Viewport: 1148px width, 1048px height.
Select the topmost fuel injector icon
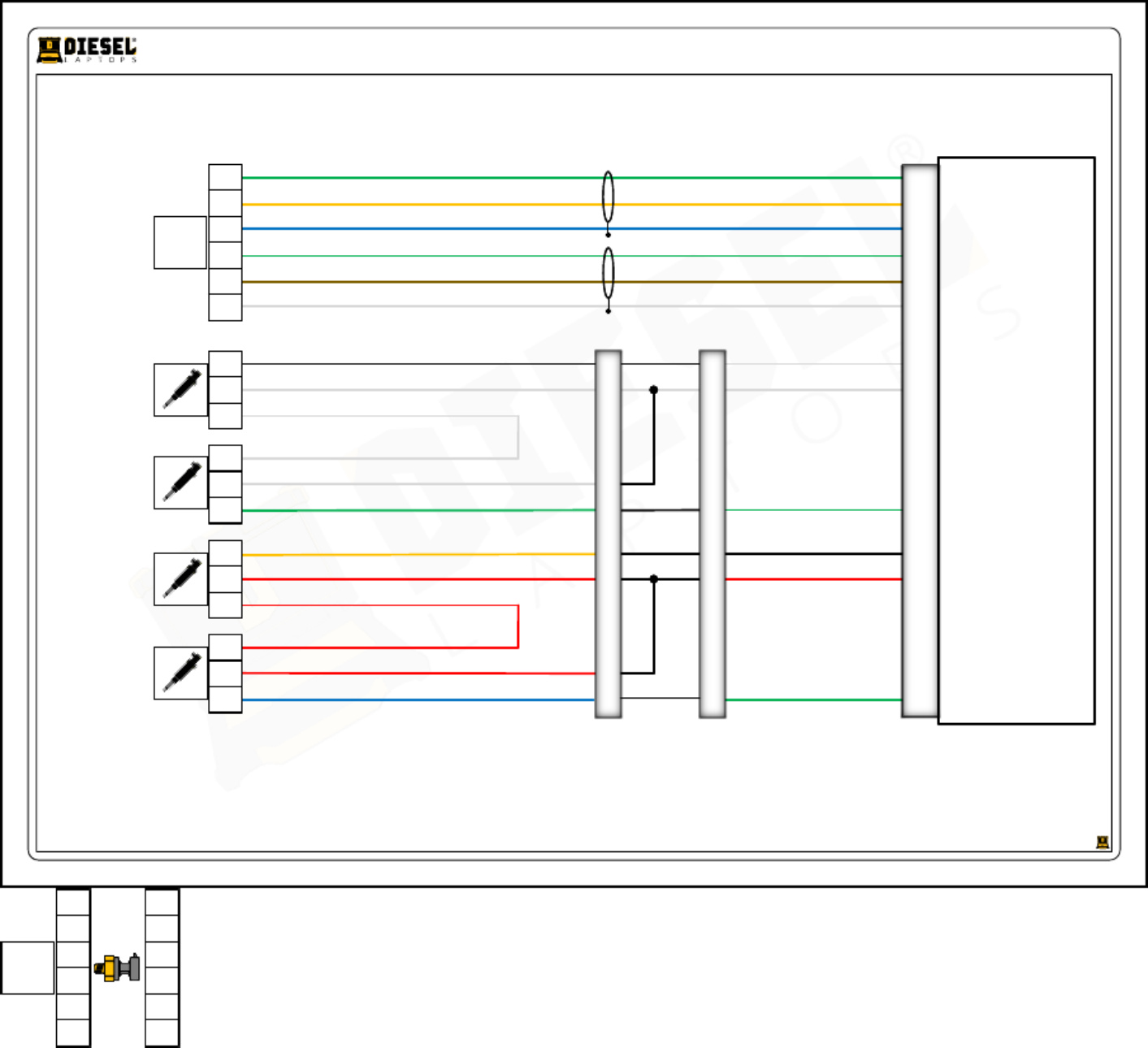pos(181,390)
